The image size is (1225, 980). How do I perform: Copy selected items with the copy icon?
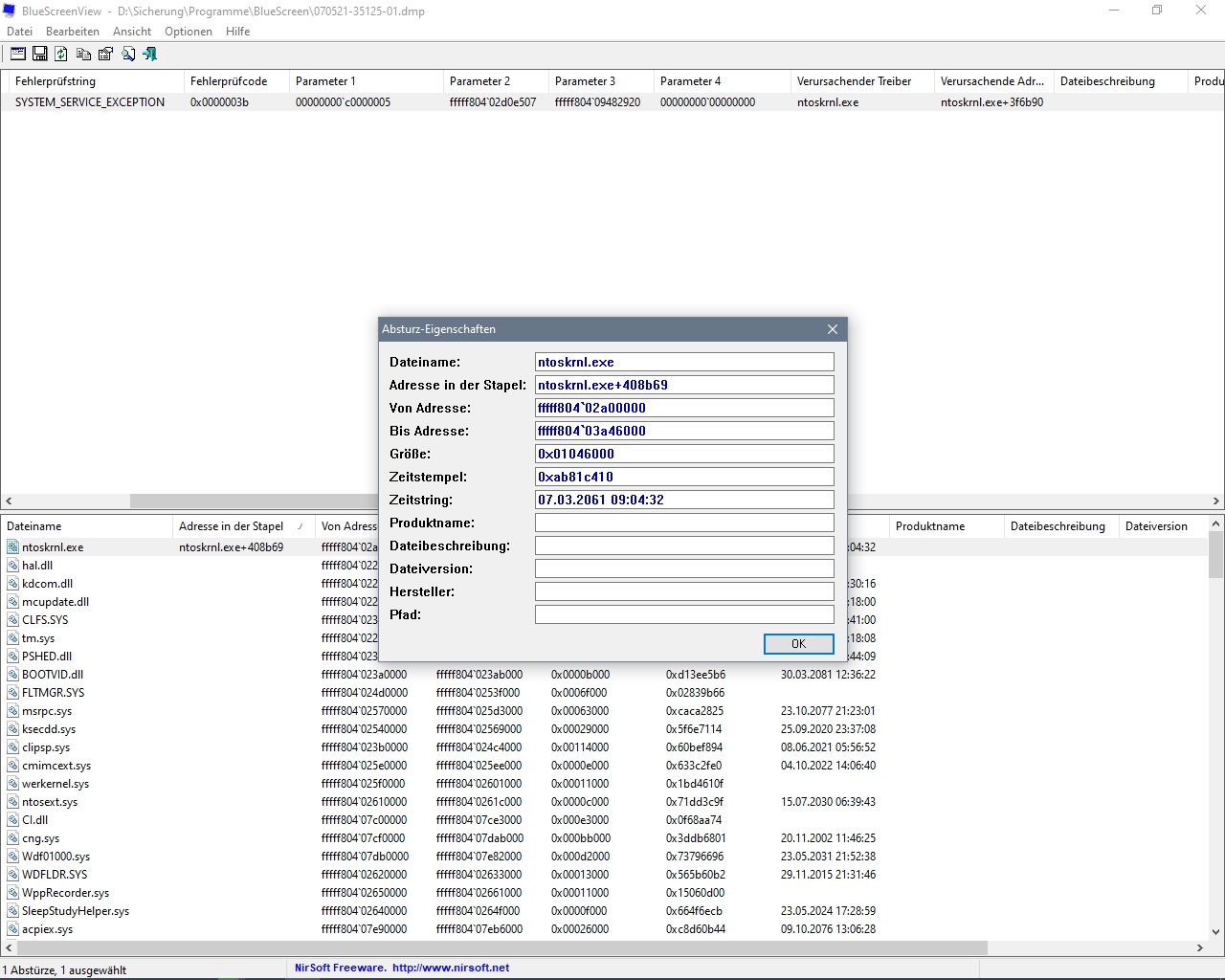pos(83,54)
